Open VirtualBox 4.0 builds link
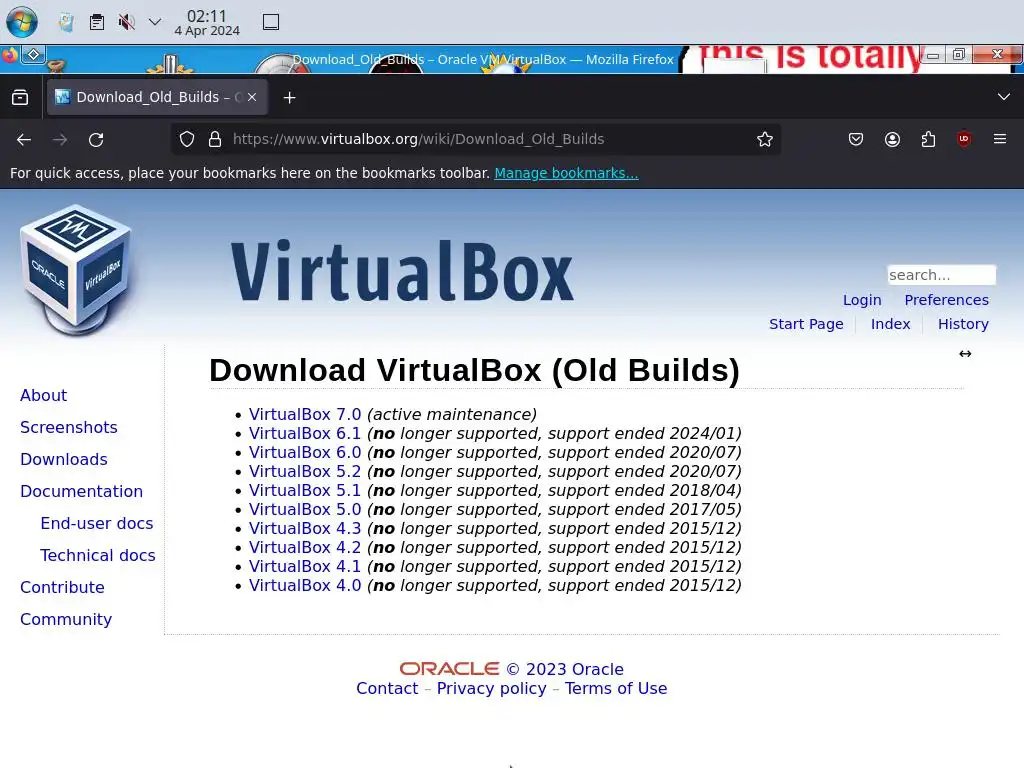The height and width of the screenshot is (768, 1024). [x=305, y=585]
